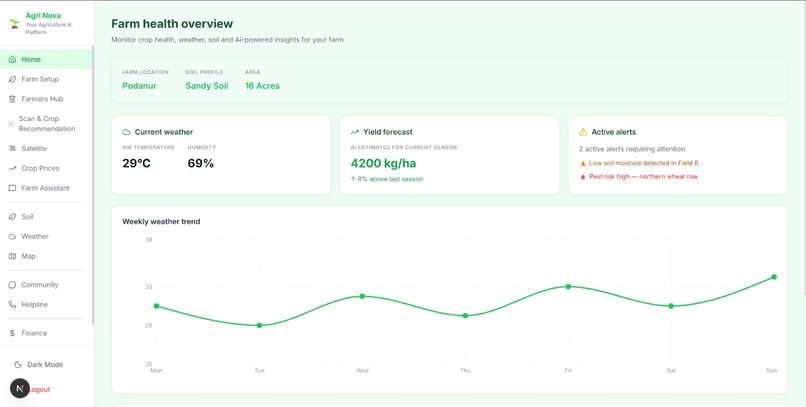The height and width of the screenshot is (407, 806).
Task: Click the 8% above last season text
Action: click(x=387, y=179)
